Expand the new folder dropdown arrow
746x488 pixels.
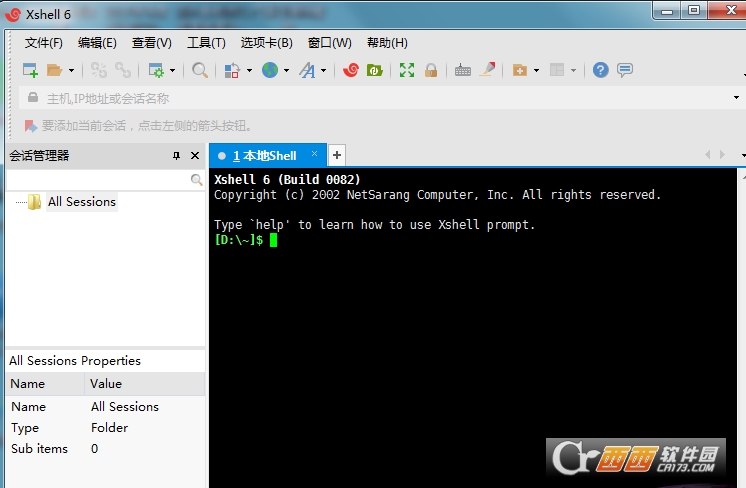coord(537,70)
